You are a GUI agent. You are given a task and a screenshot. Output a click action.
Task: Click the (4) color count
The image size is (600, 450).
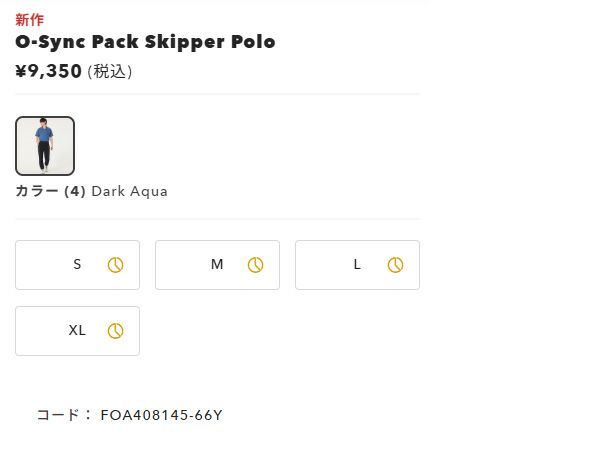pos(75,191)
